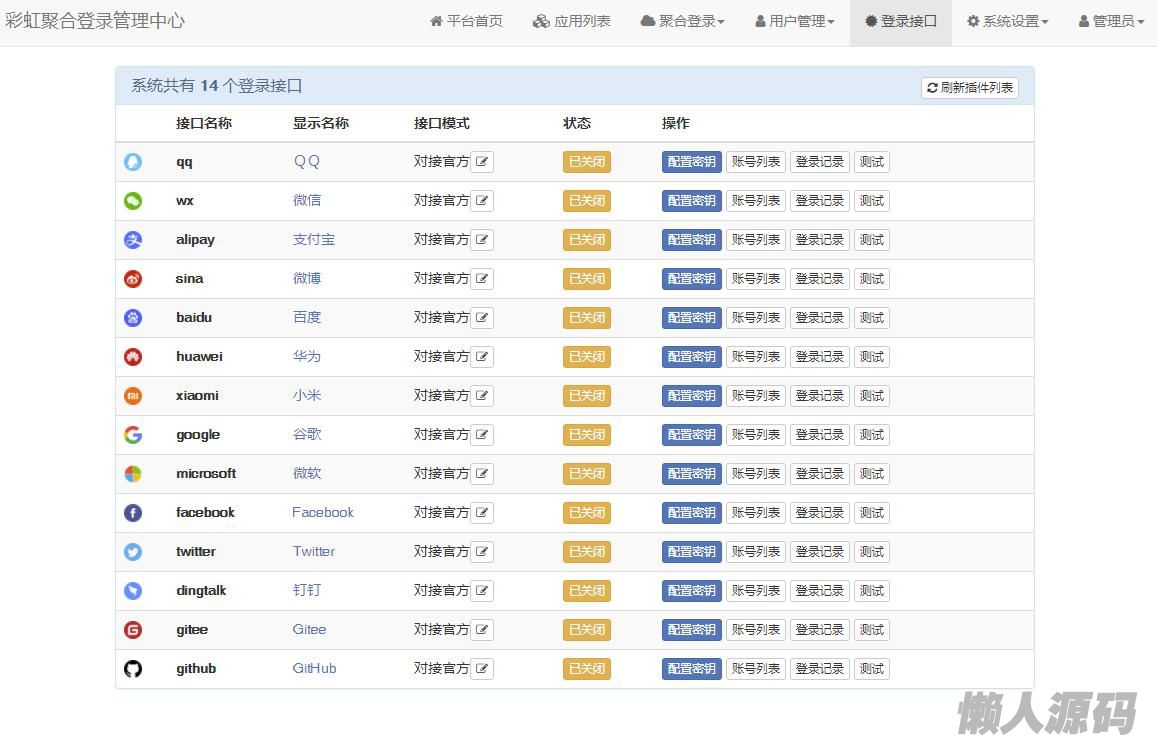Toggle the 已关闭 status for gitee
The image size is (1157, 748).
pos(587,630)
